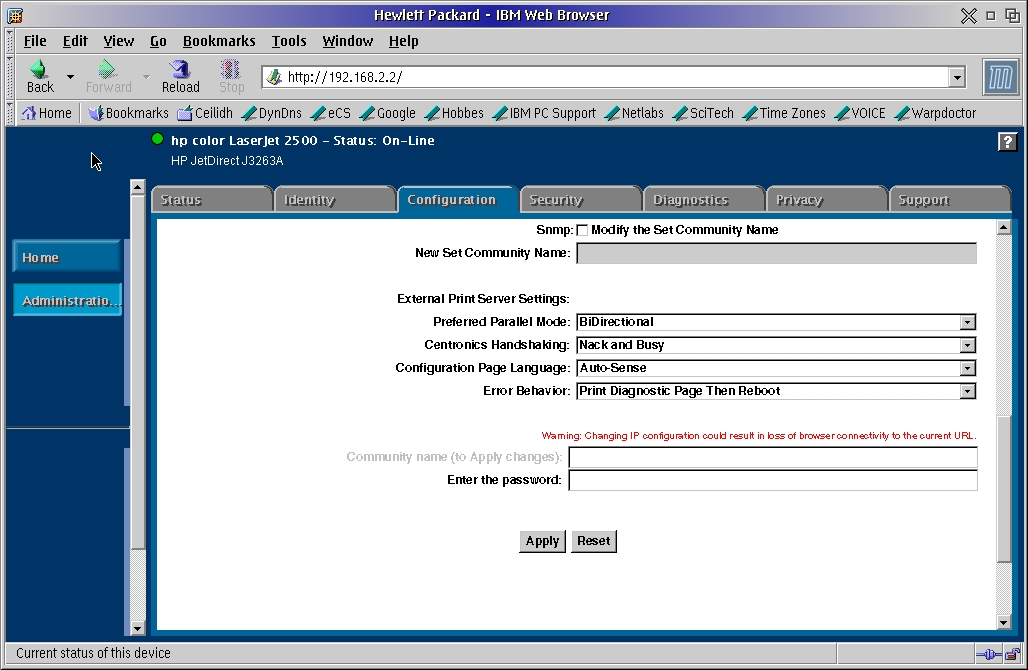1028x670 pixels.
Task: Open the Warpdoctor bookmark
Action: 936,113
